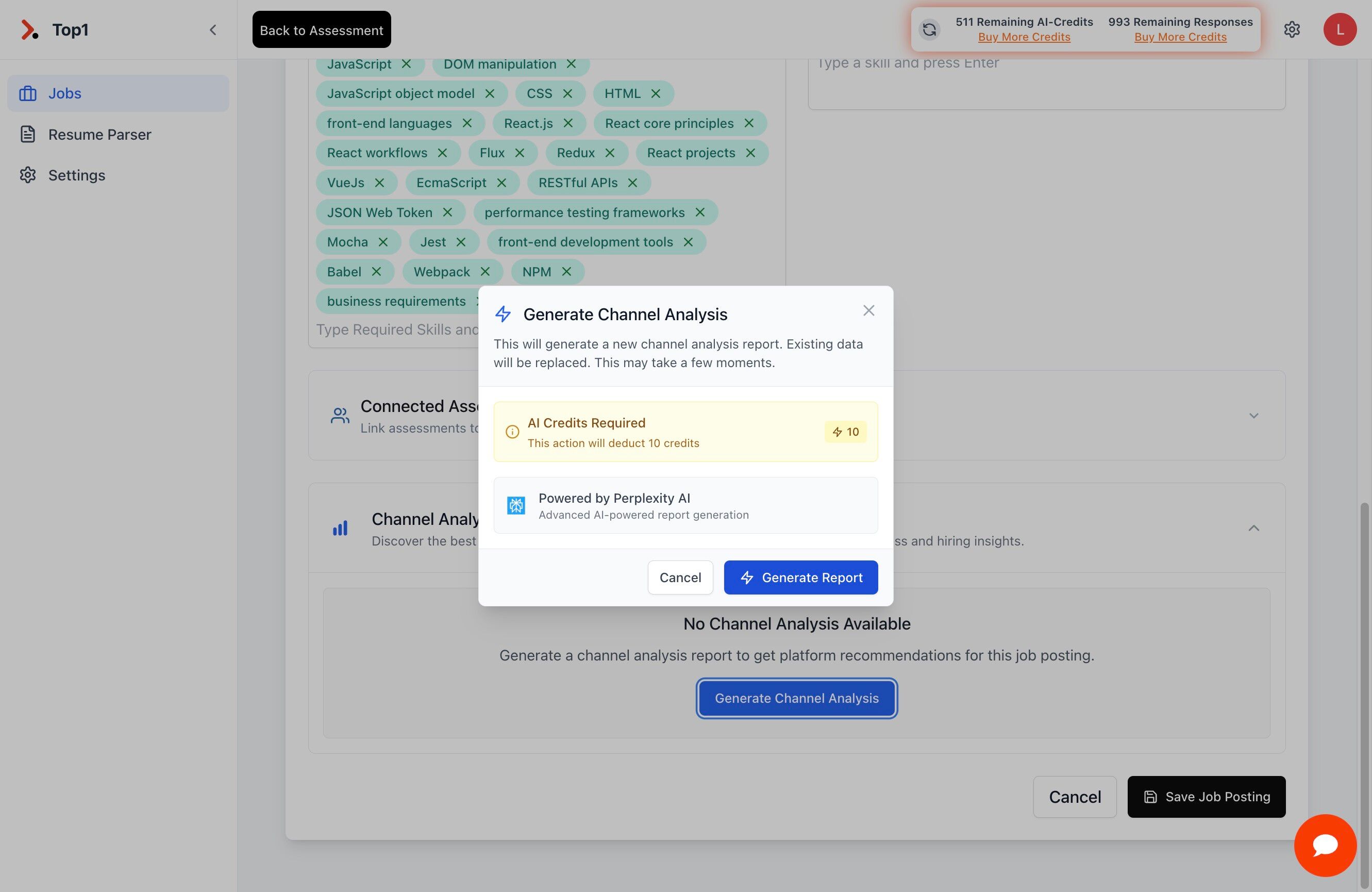This screenshot has width=1372, height=892.
Task: Click the Generate Report button
Action: [x=801, y=577]
